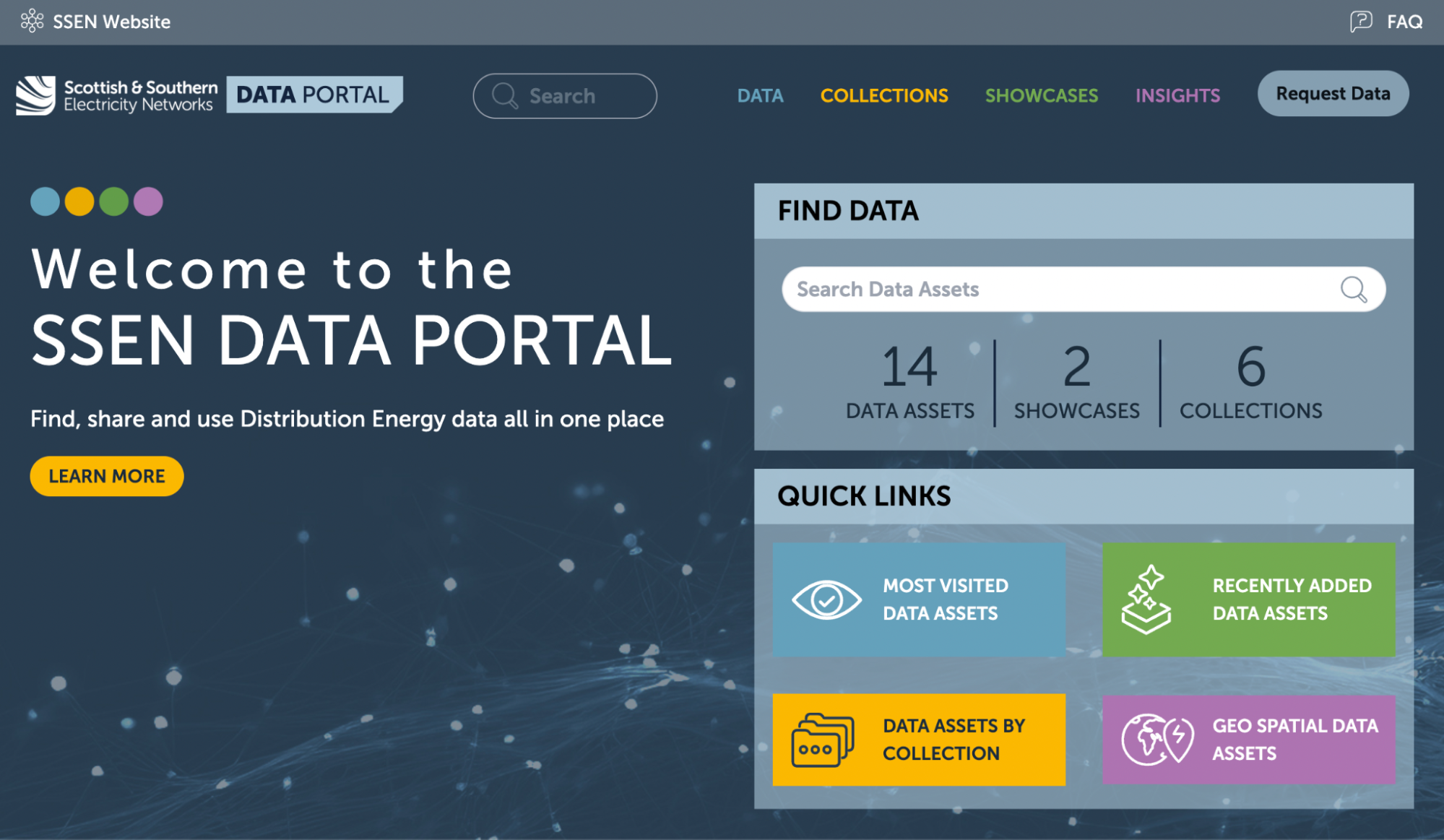Open the FAQ page link

(x=1404, y=22)
